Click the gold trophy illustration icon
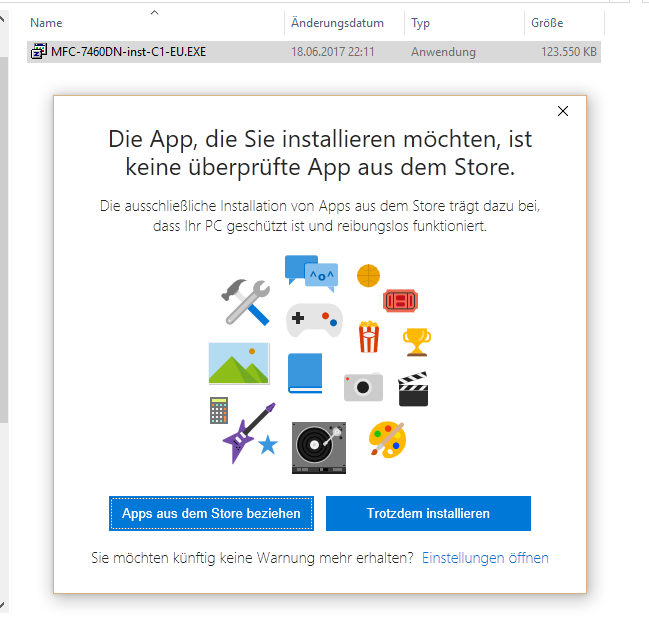The width and height of the screenshot is (649, 621). point(417,342)
